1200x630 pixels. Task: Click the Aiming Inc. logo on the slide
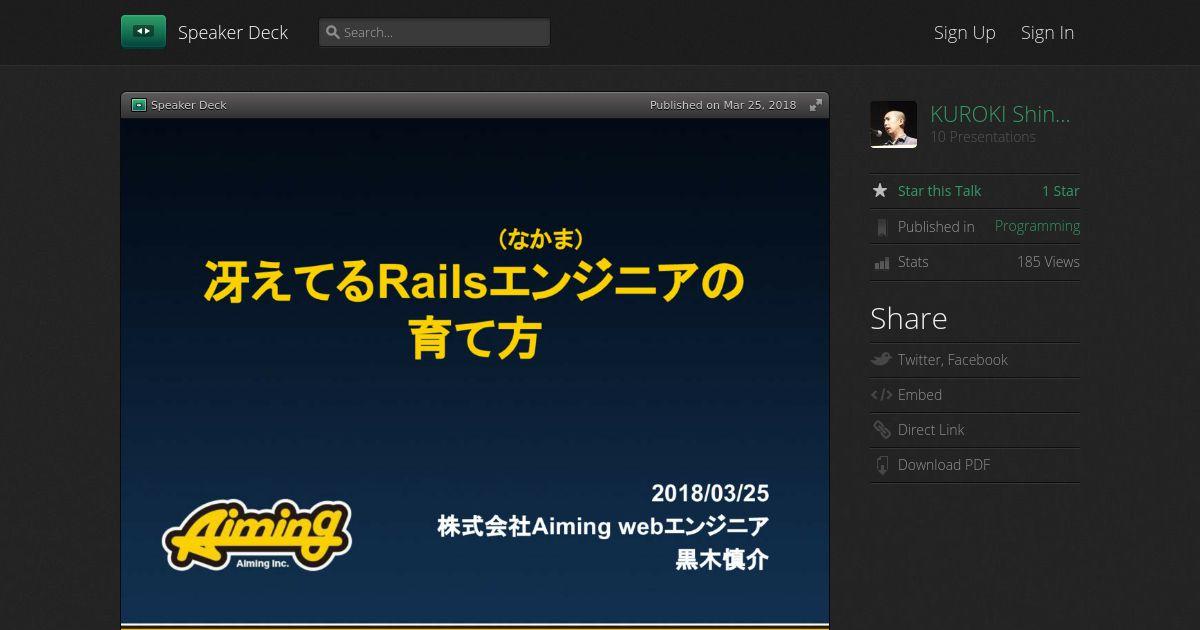tap(257, 534)
